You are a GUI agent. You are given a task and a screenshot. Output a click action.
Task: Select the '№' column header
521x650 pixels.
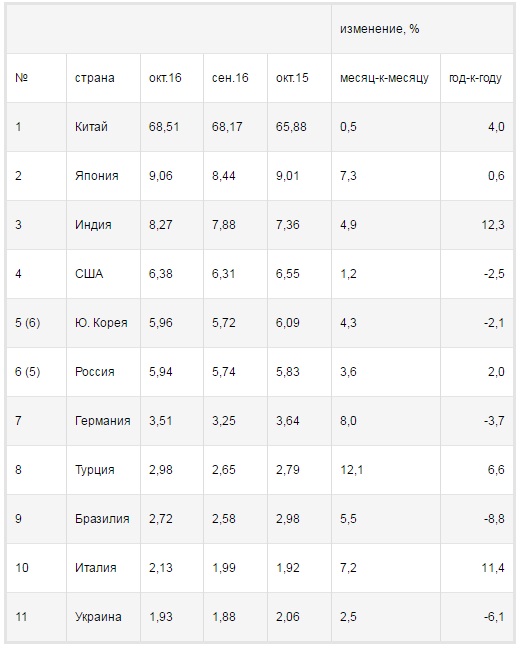click(36, 78)
